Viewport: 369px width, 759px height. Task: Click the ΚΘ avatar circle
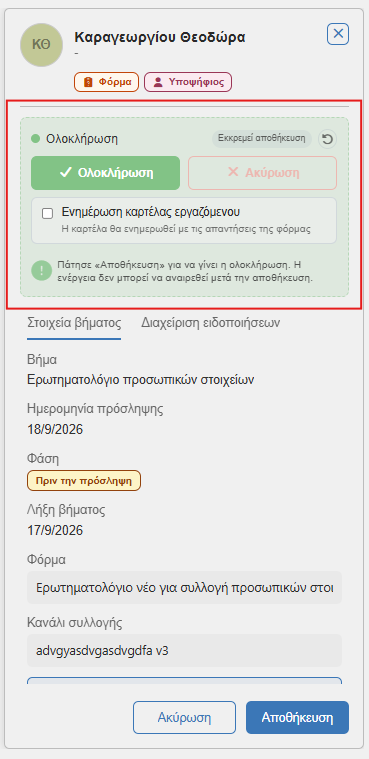[41, 45]
